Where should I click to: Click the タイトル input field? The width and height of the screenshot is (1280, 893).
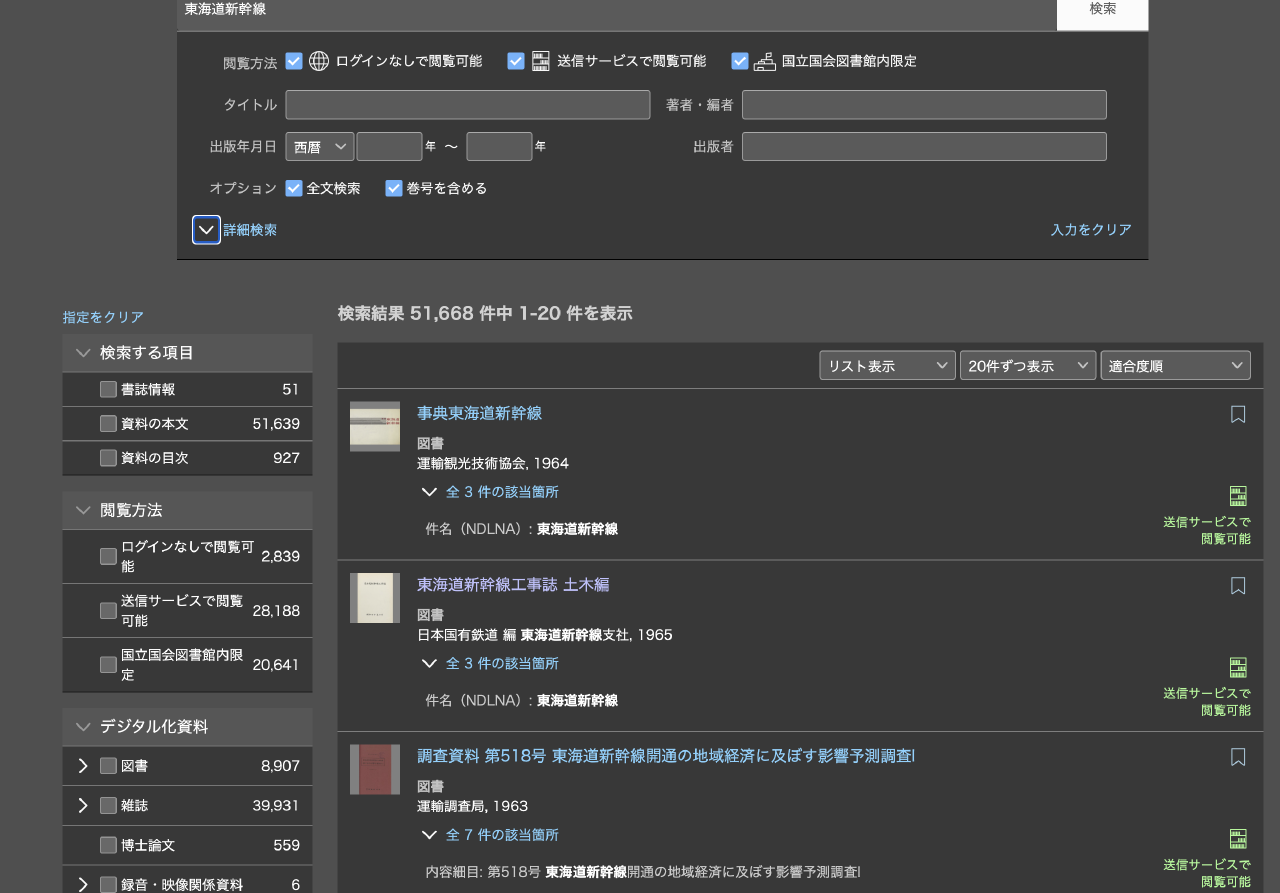pos(468,105)
